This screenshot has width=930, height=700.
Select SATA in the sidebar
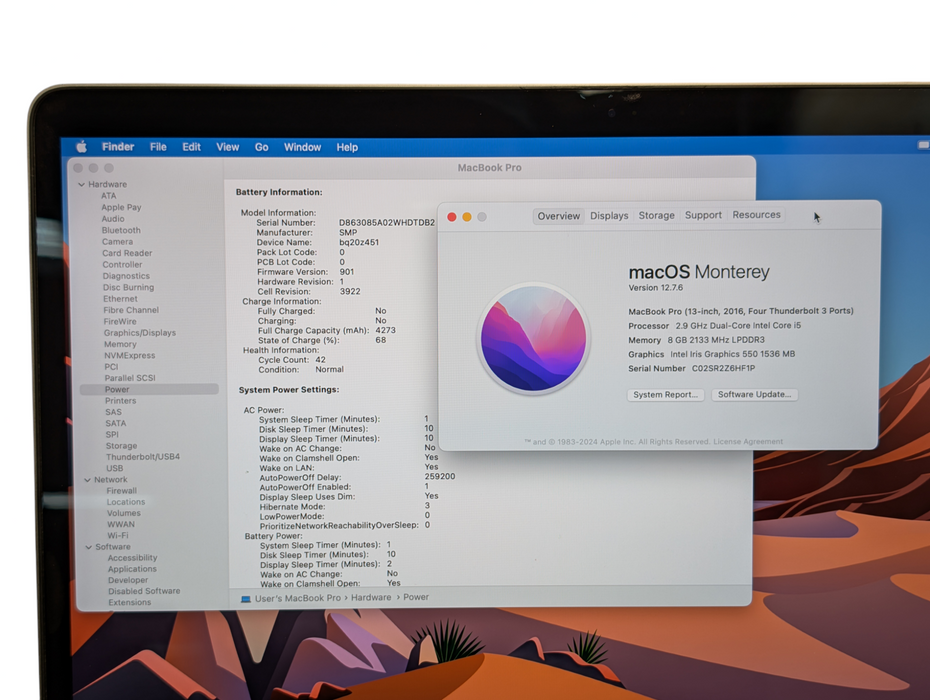point(116,423)
